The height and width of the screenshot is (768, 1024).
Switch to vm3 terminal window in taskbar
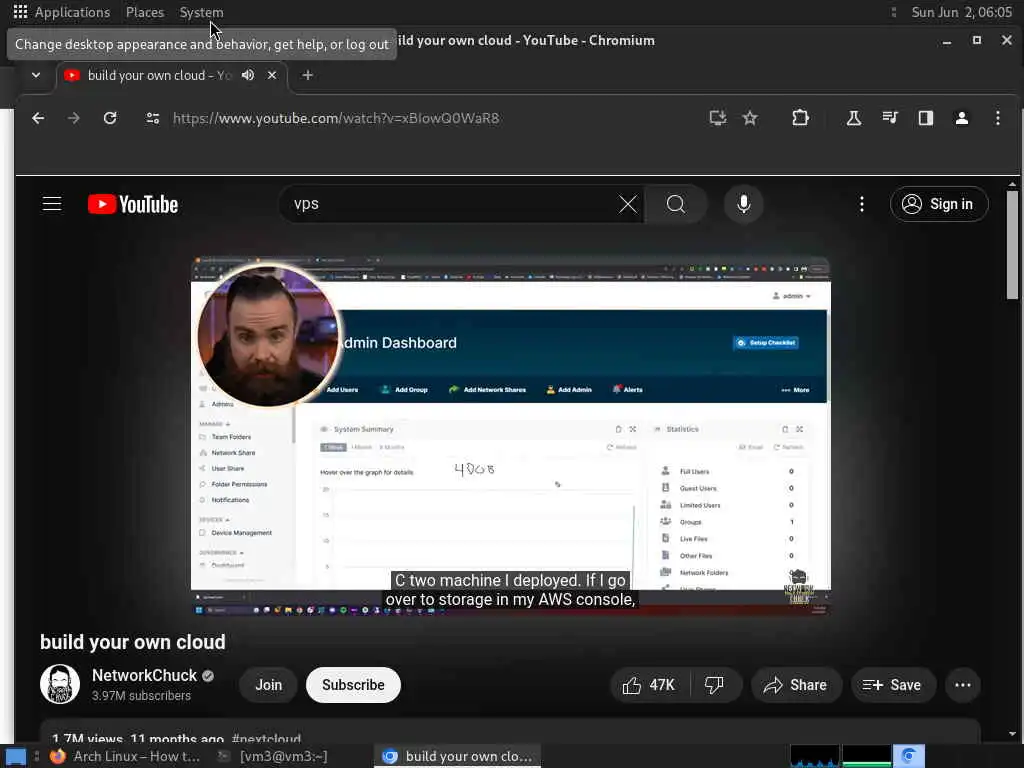274,756
